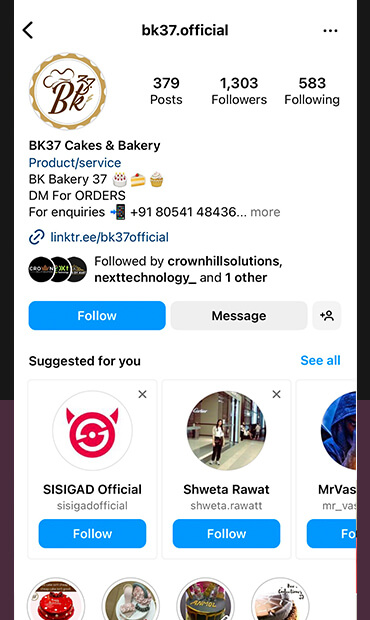The width and height of the screenshot is (370, 620).
Task: Open the SISIGAD Official avatar
Action: pos(92,431)
